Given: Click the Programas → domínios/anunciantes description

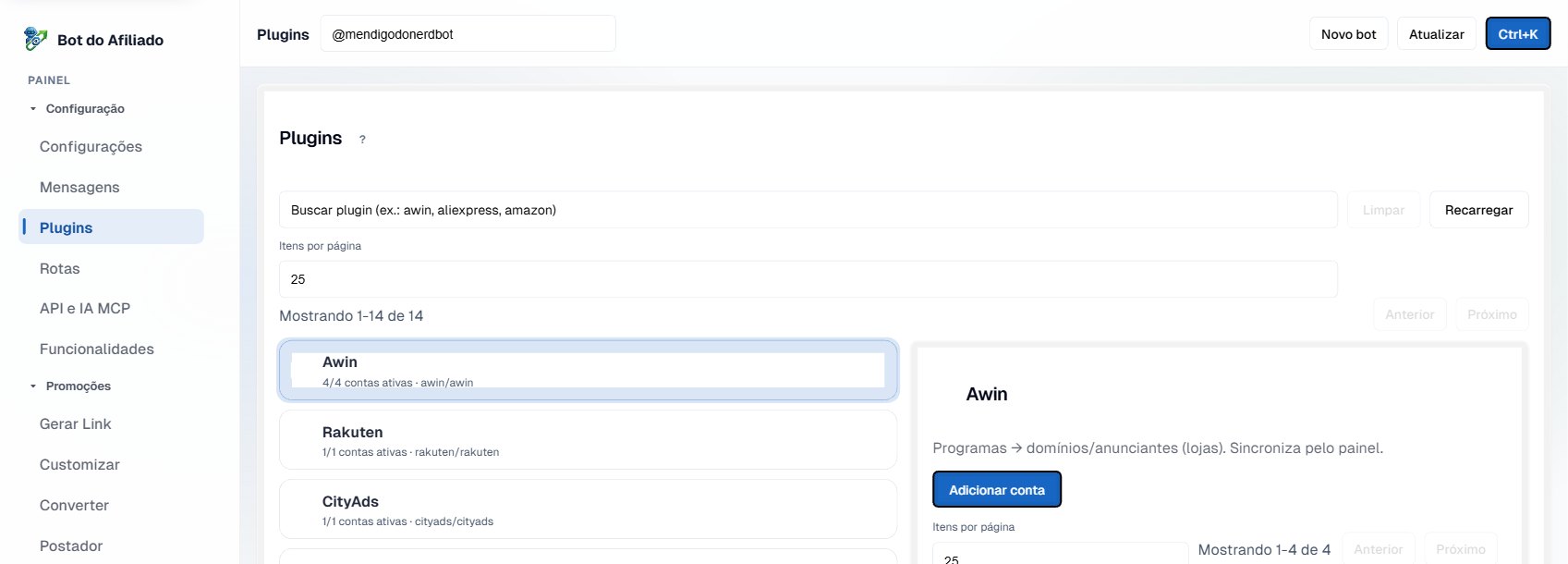Looking at the screenshot, I should (x=1158, y=448).
